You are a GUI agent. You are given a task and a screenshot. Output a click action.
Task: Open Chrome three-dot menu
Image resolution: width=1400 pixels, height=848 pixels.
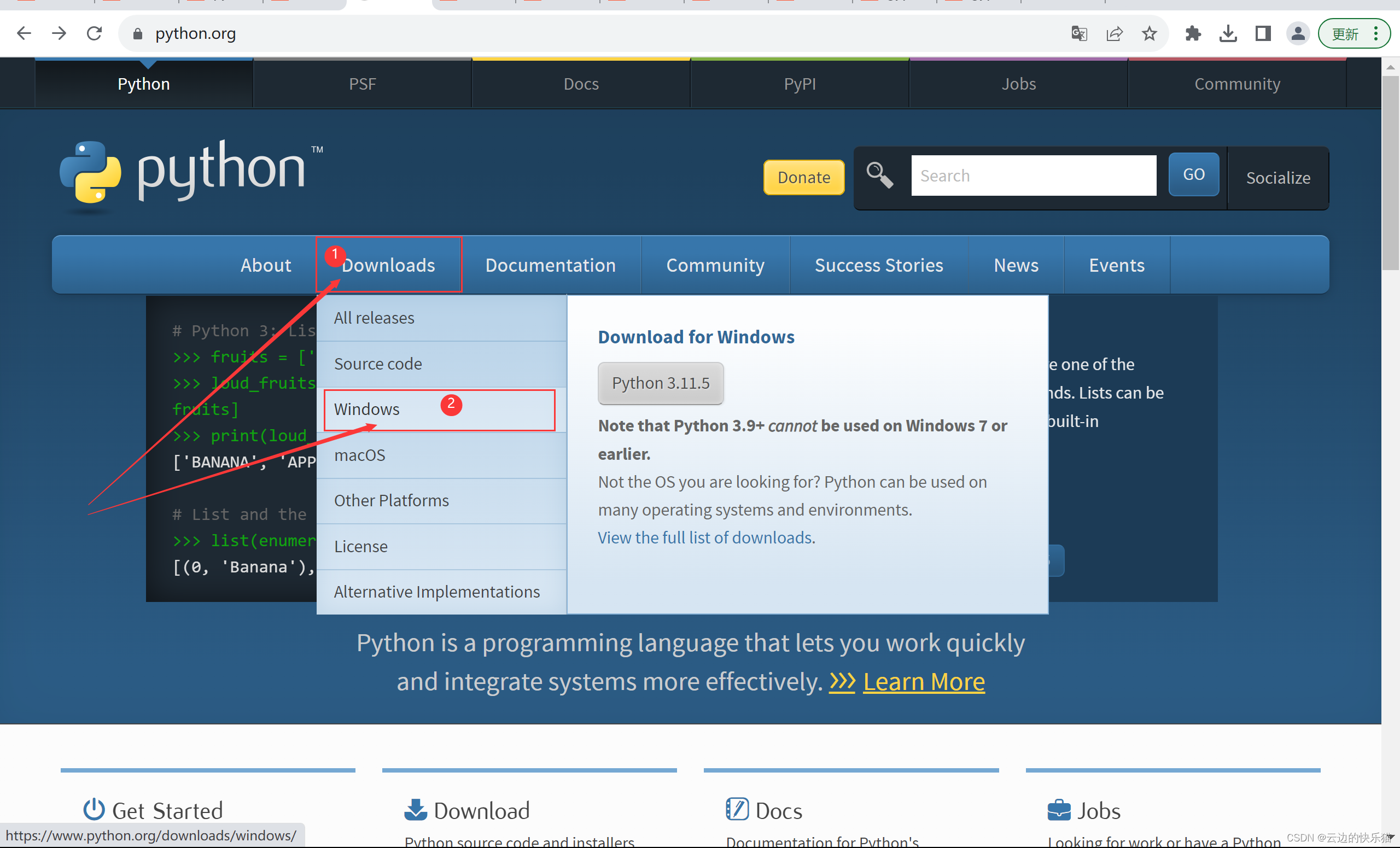click(x=1375, y=34)
